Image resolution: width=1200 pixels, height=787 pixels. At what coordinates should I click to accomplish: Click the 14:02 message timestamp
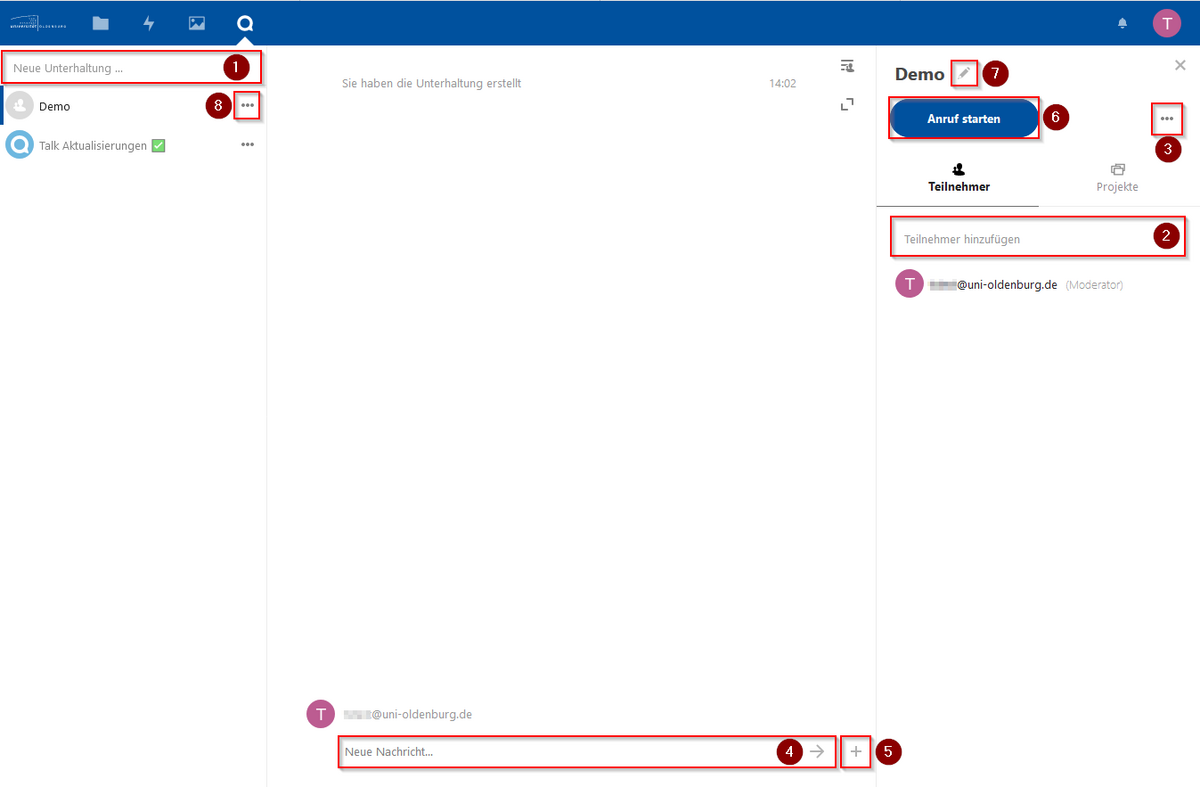tap(783, 83)
